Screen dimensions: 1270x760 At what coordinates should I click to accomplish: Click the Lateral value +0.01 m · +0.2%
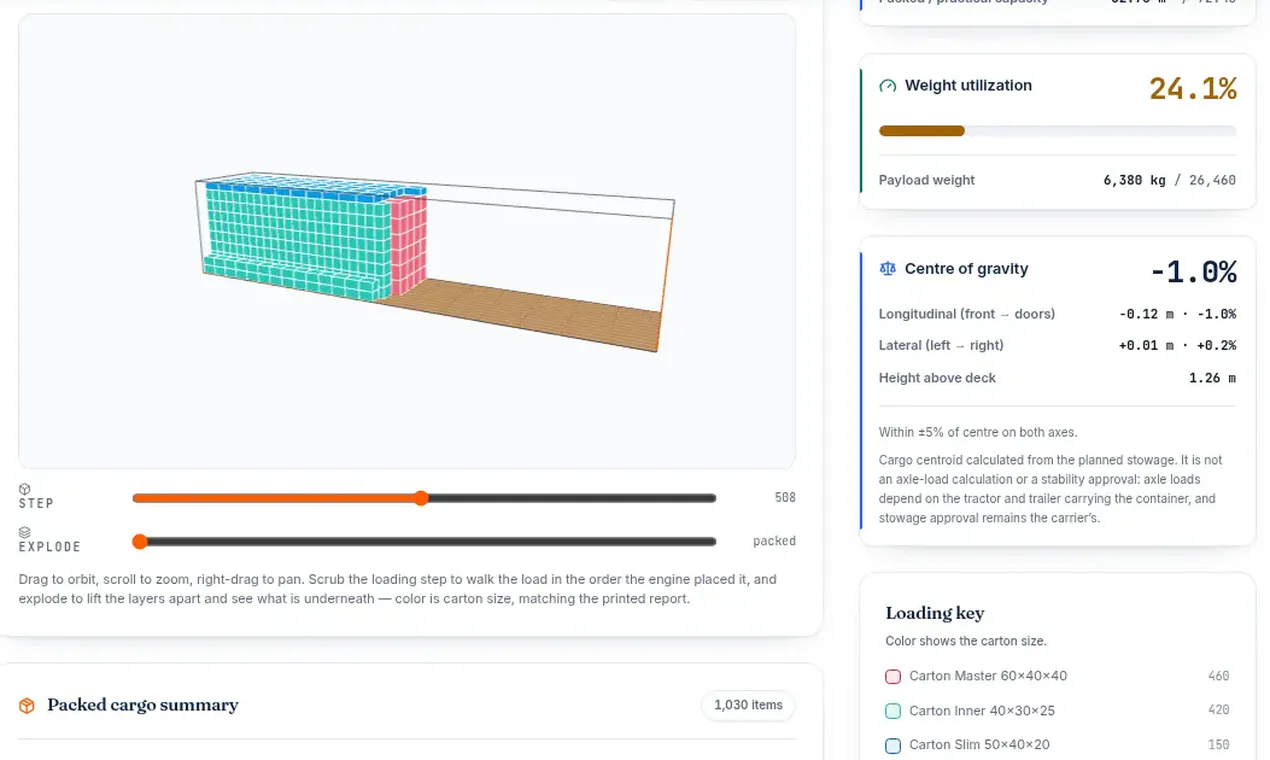click(1177, 346)
